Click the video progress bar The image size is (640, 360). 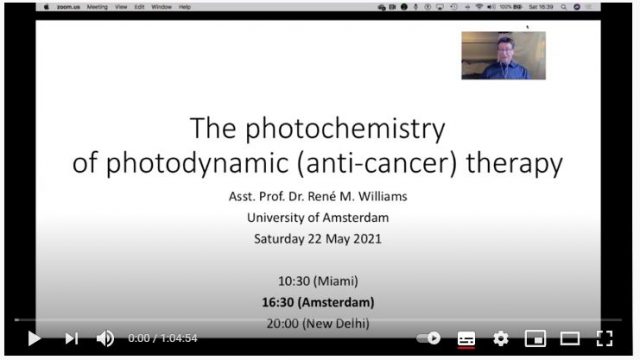coord(318,320)
